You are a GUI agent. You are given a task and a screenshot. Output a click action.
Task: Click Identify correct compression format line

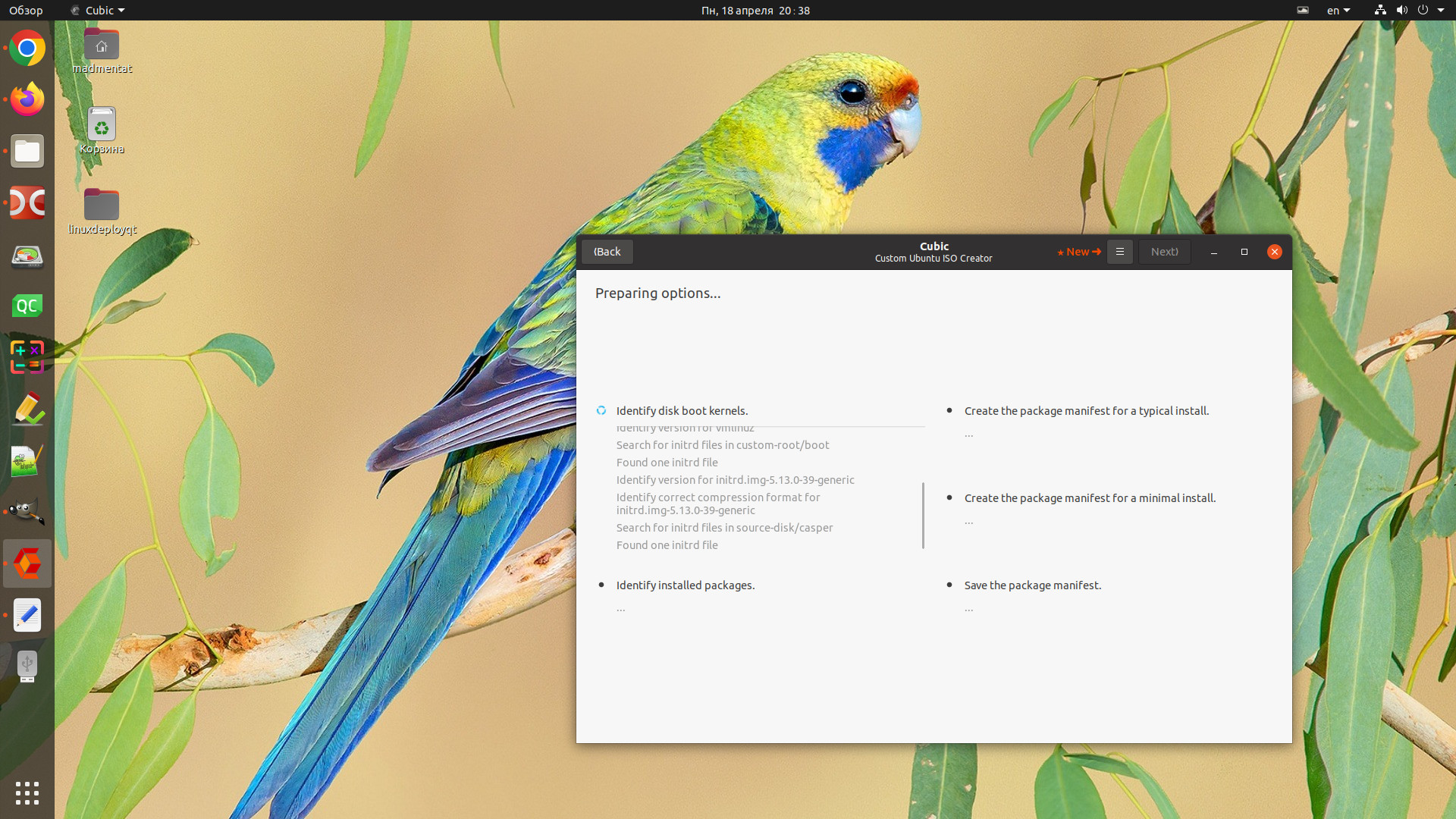(x=718, y=504)
